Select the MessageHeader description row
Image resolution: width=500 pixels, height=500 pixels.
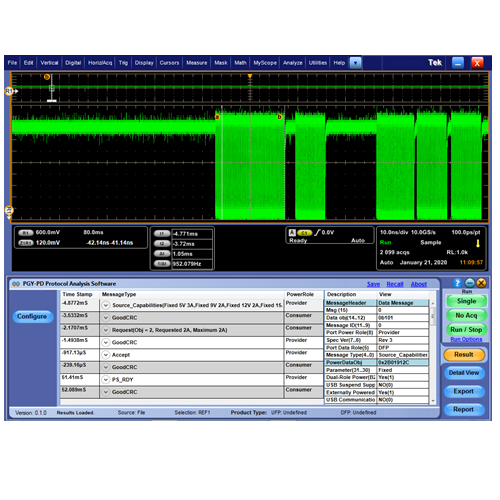pos(377,303)
